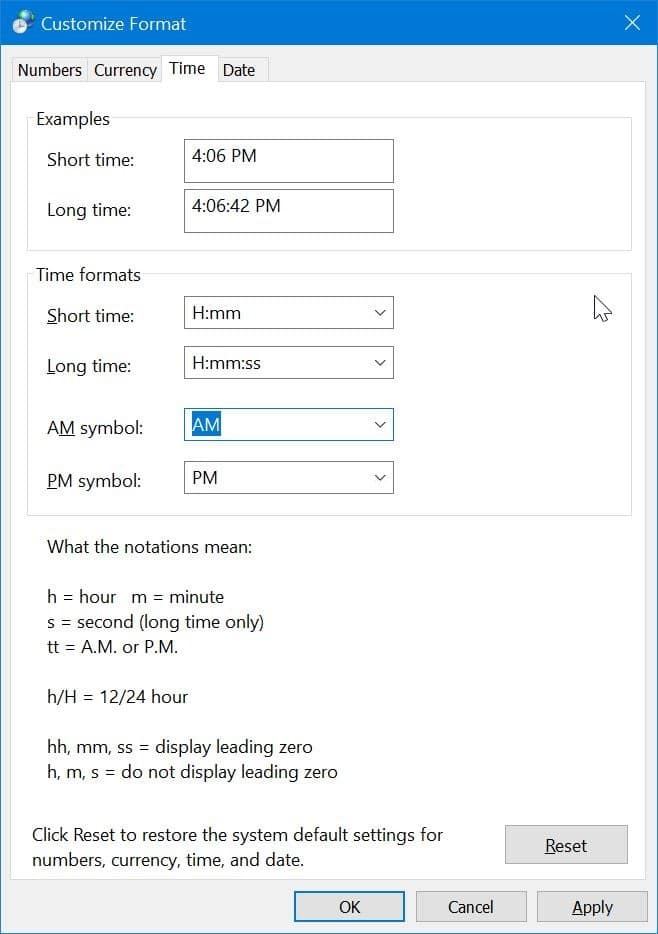The height and width of the screenshot is (934, 658).
Task: Click the Time formats group label
Action: [x=88, y=275]
